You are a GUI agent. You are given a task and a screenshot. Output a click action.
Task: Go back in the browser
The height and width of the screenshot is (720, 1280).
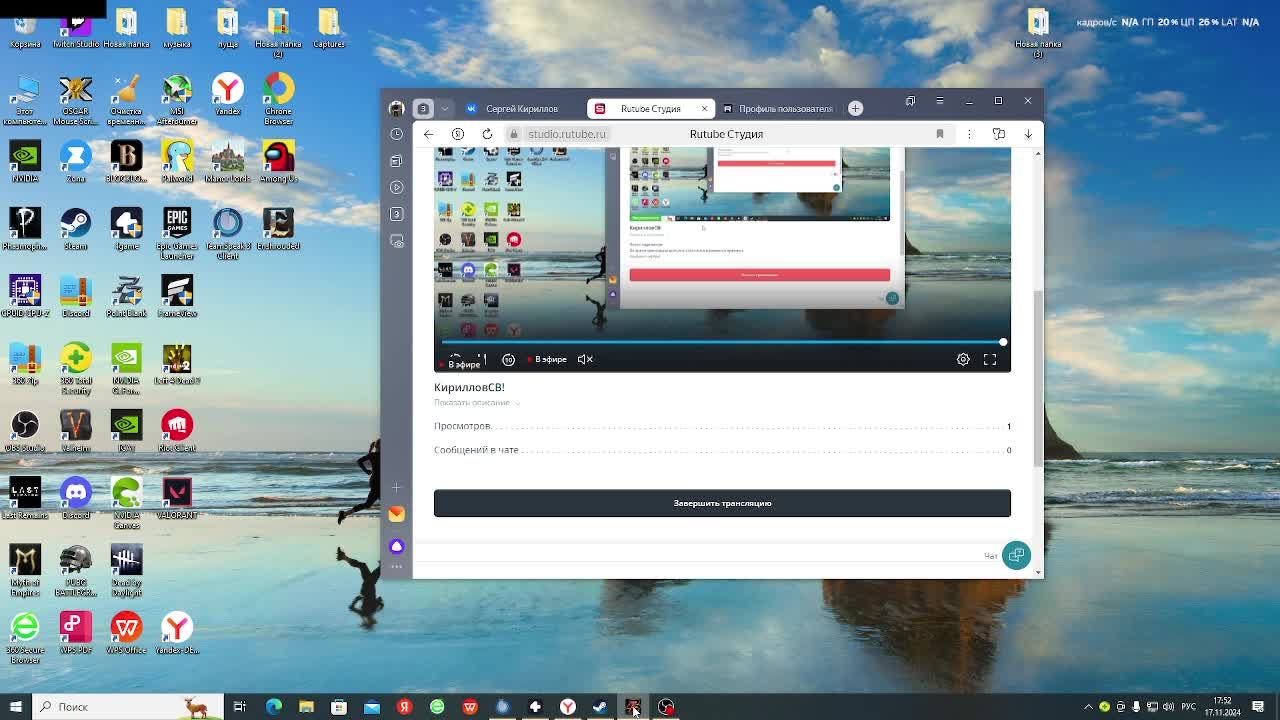[428, 134]
